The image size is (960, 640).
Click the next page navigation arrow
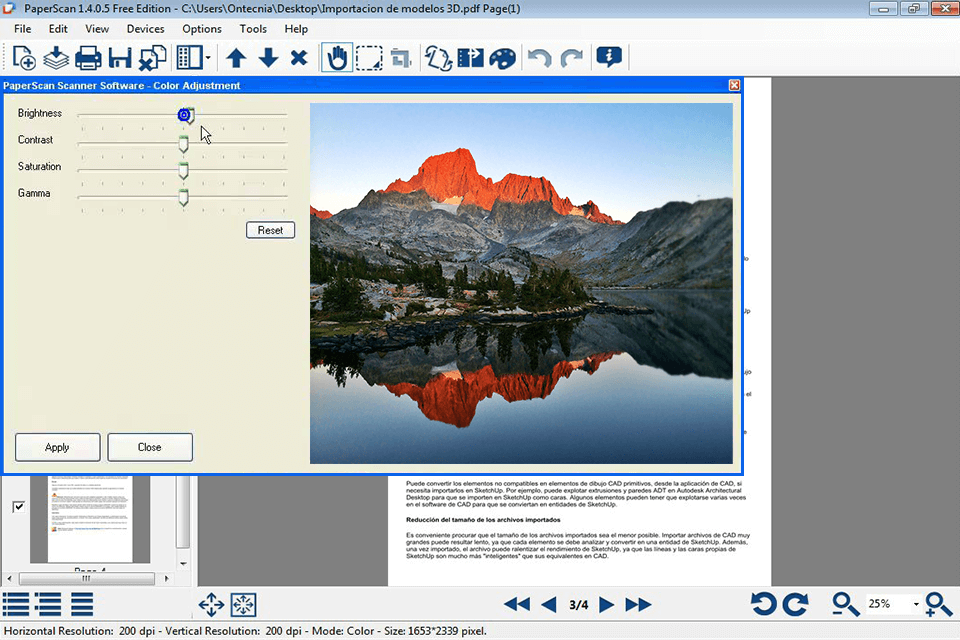click(x=607, y=604)
